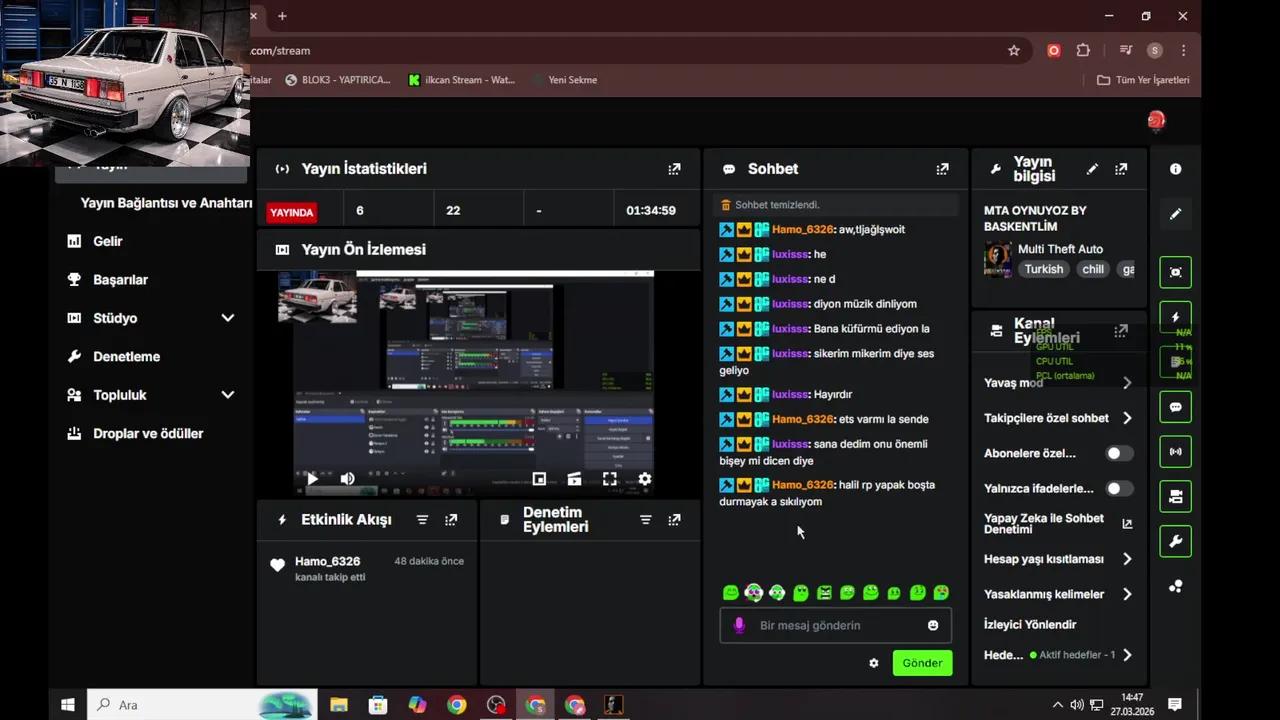Open Yavaş mod settings via its chevron
This screenshot has width=1280, height=720.
tap(1127, 382)
